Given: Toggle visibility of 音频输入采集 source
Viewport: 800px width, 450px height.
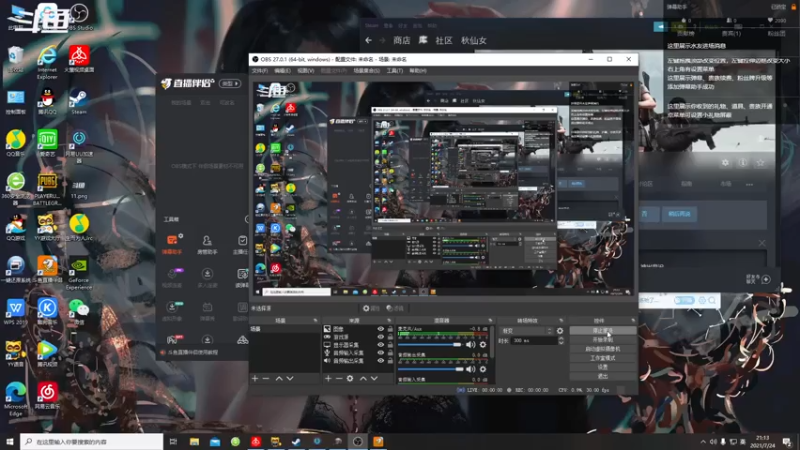Looking at the screenshot, I should (x=380, y=353).
